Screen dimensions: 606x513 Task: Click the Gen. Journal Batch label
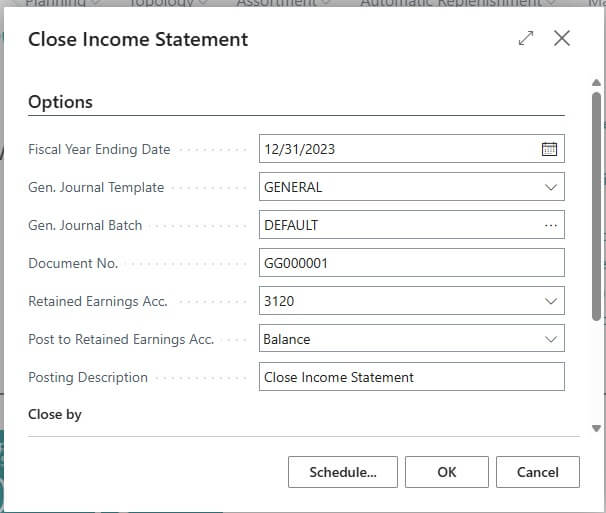[85, 225]
